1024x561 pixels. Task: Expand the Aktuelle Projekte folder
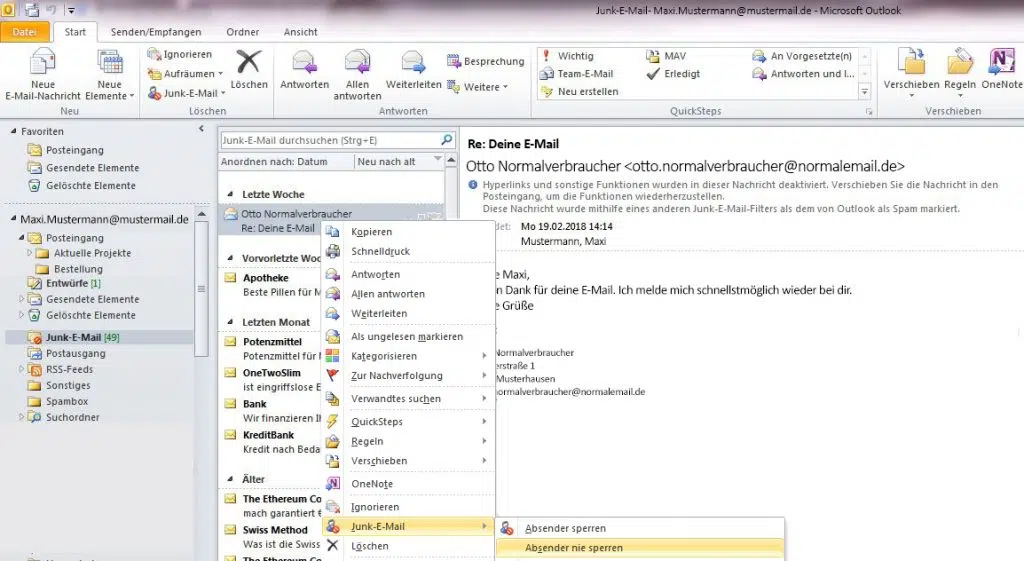tap(29, 253)
